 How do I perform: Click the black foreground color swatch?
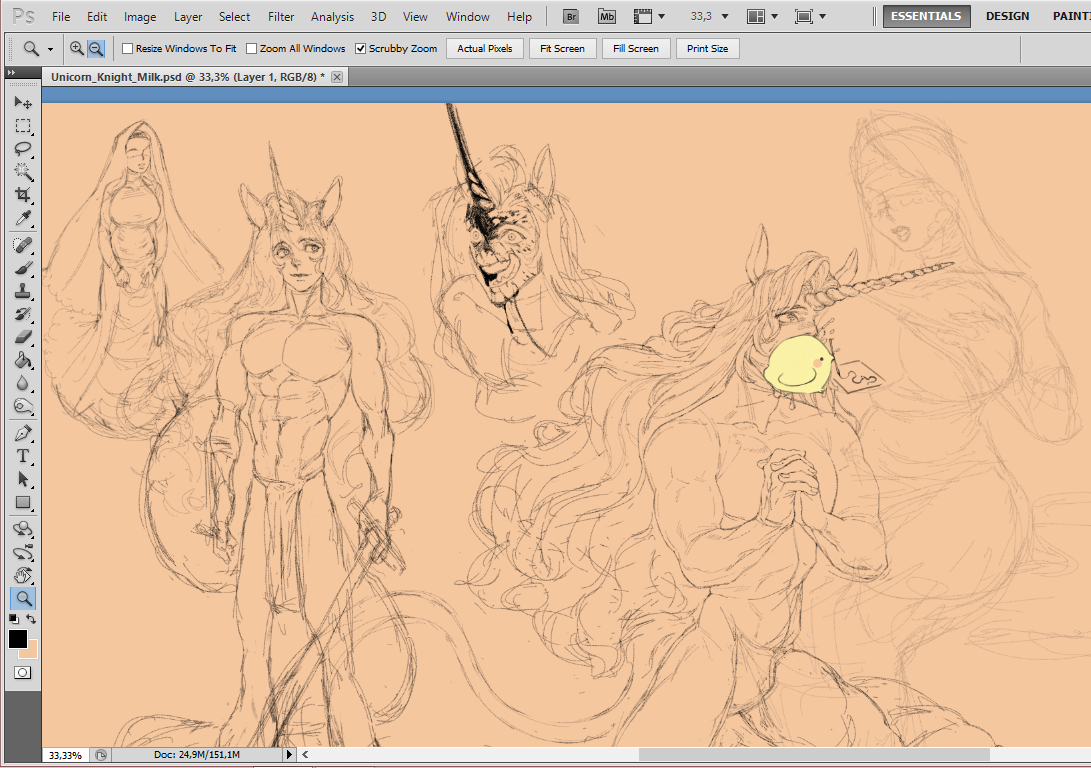[x=17, y=639]
